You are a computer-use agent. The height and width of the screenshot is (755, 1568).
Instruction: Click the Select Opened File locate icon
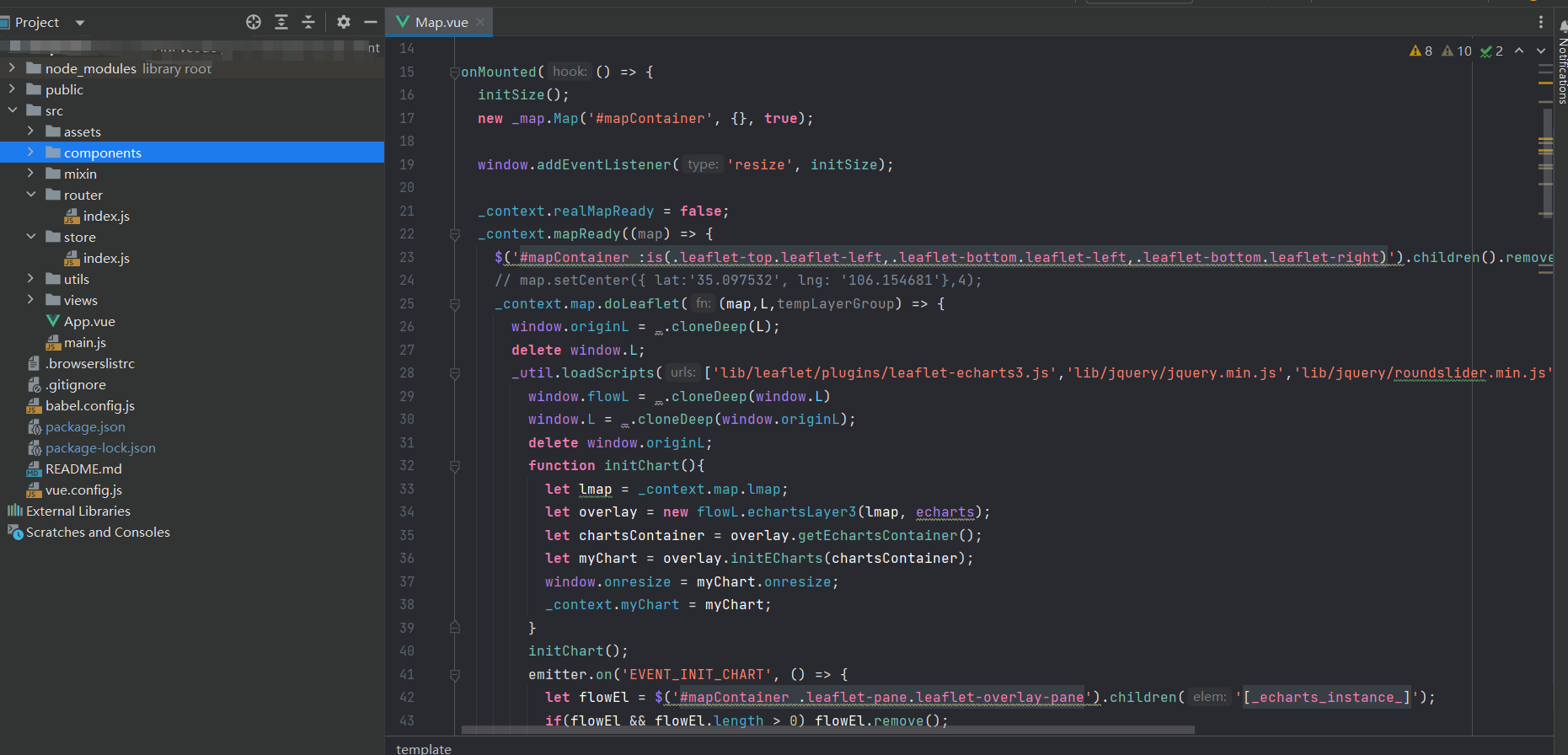[254, 22]
